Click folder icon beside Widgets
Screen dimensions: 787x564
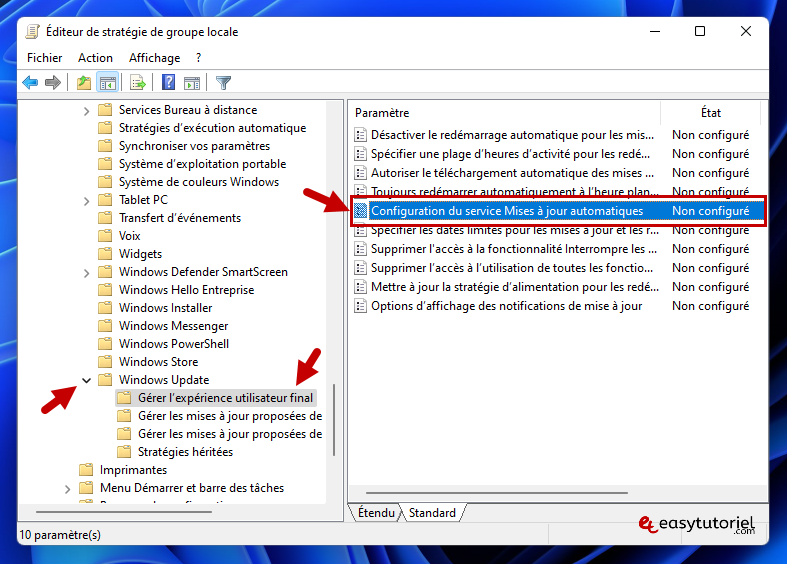point(105,253)
